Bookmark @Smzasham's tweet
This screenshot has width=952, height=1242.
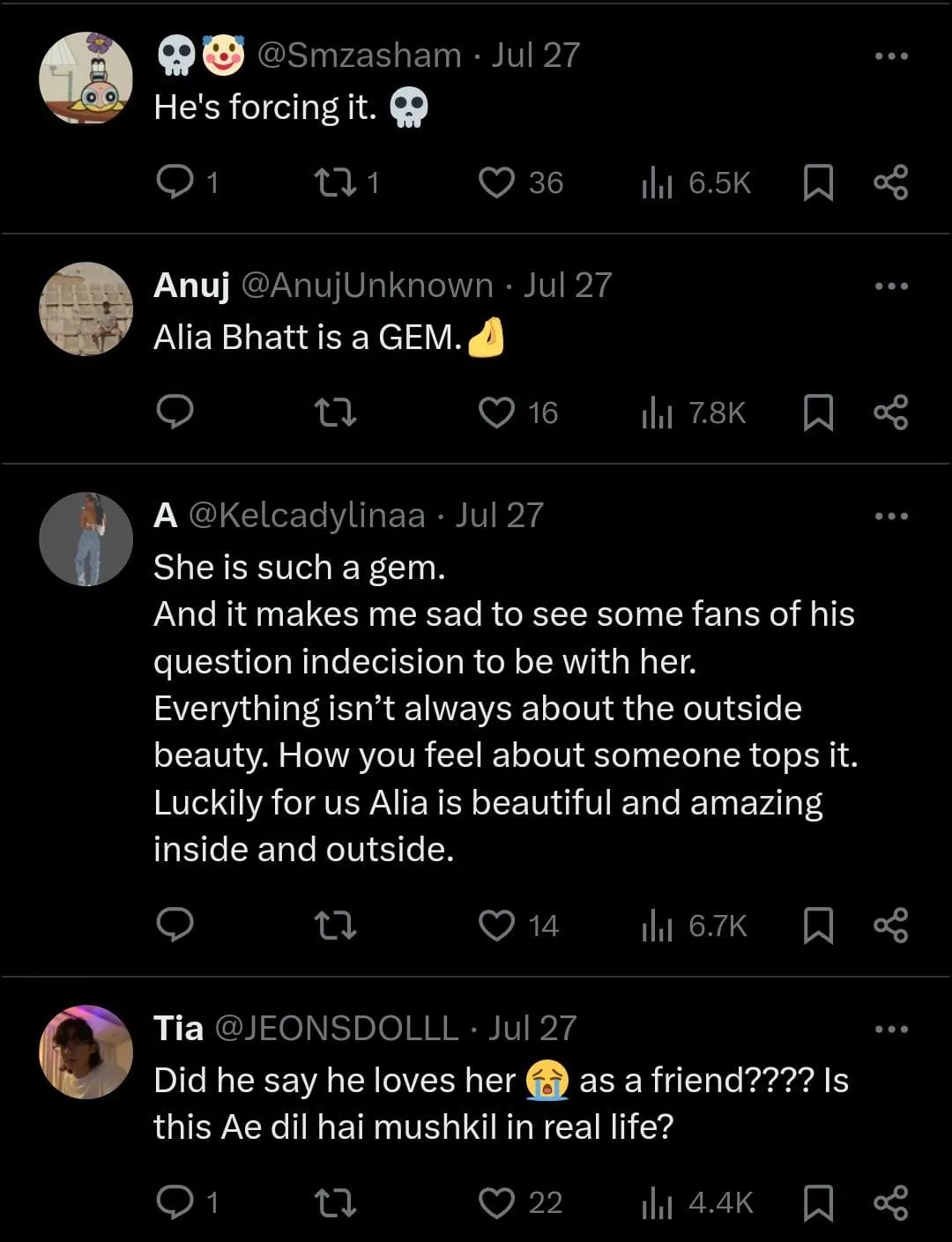click(818, 182)
